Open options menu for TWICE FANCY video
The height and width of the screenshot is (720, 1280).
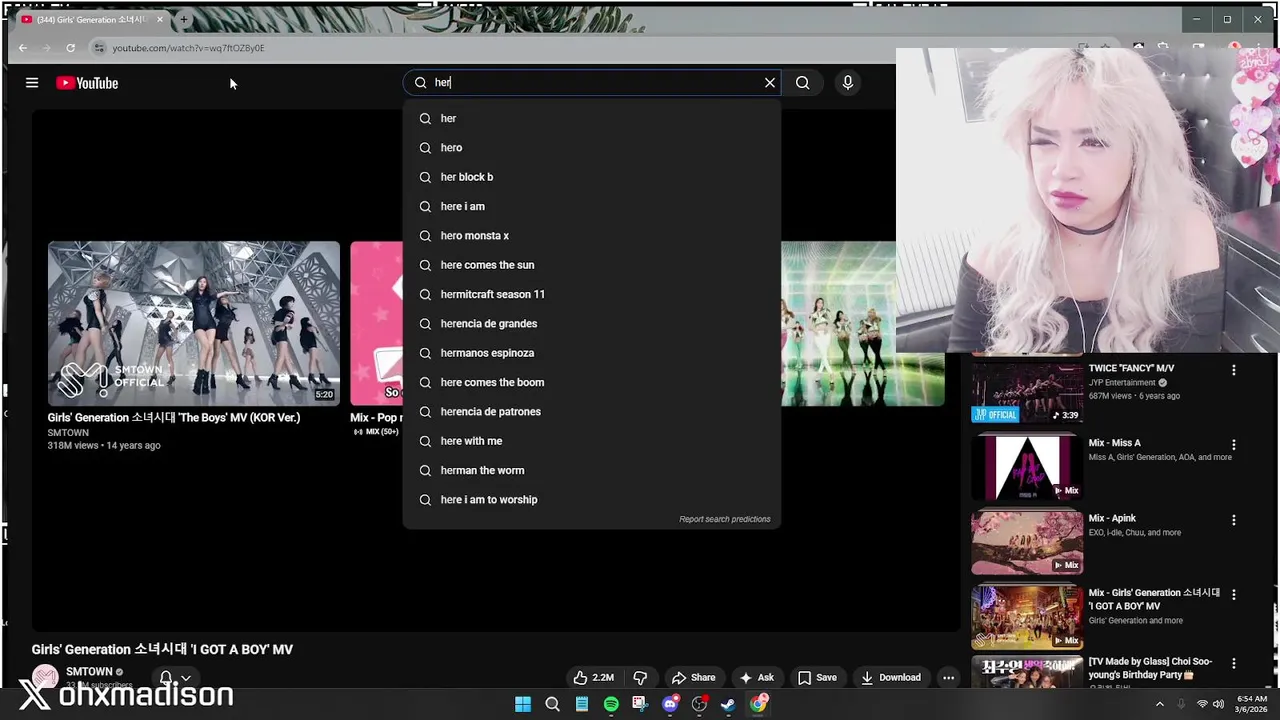coord(1233,370)
